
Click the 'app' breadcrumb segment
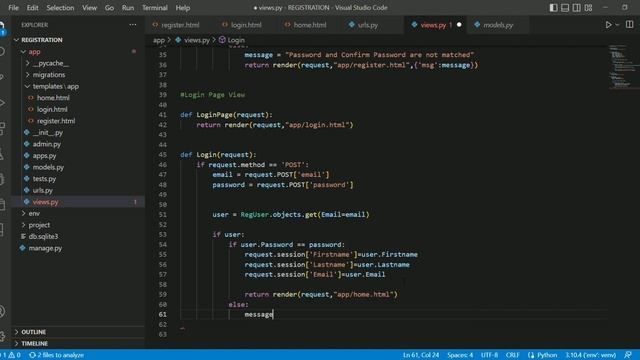point(159,40)
